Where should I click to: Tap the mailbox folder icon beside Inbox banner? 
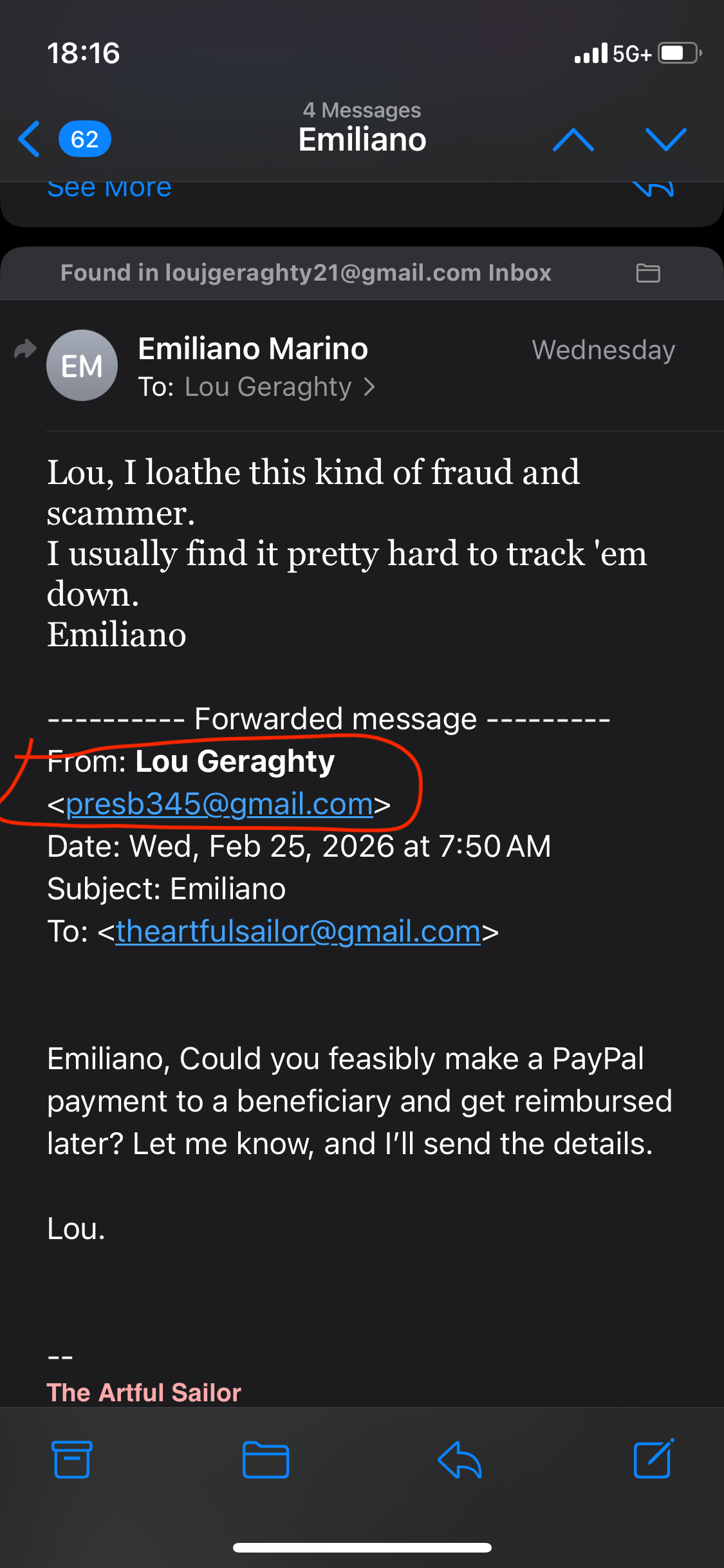tap(647, 273)
